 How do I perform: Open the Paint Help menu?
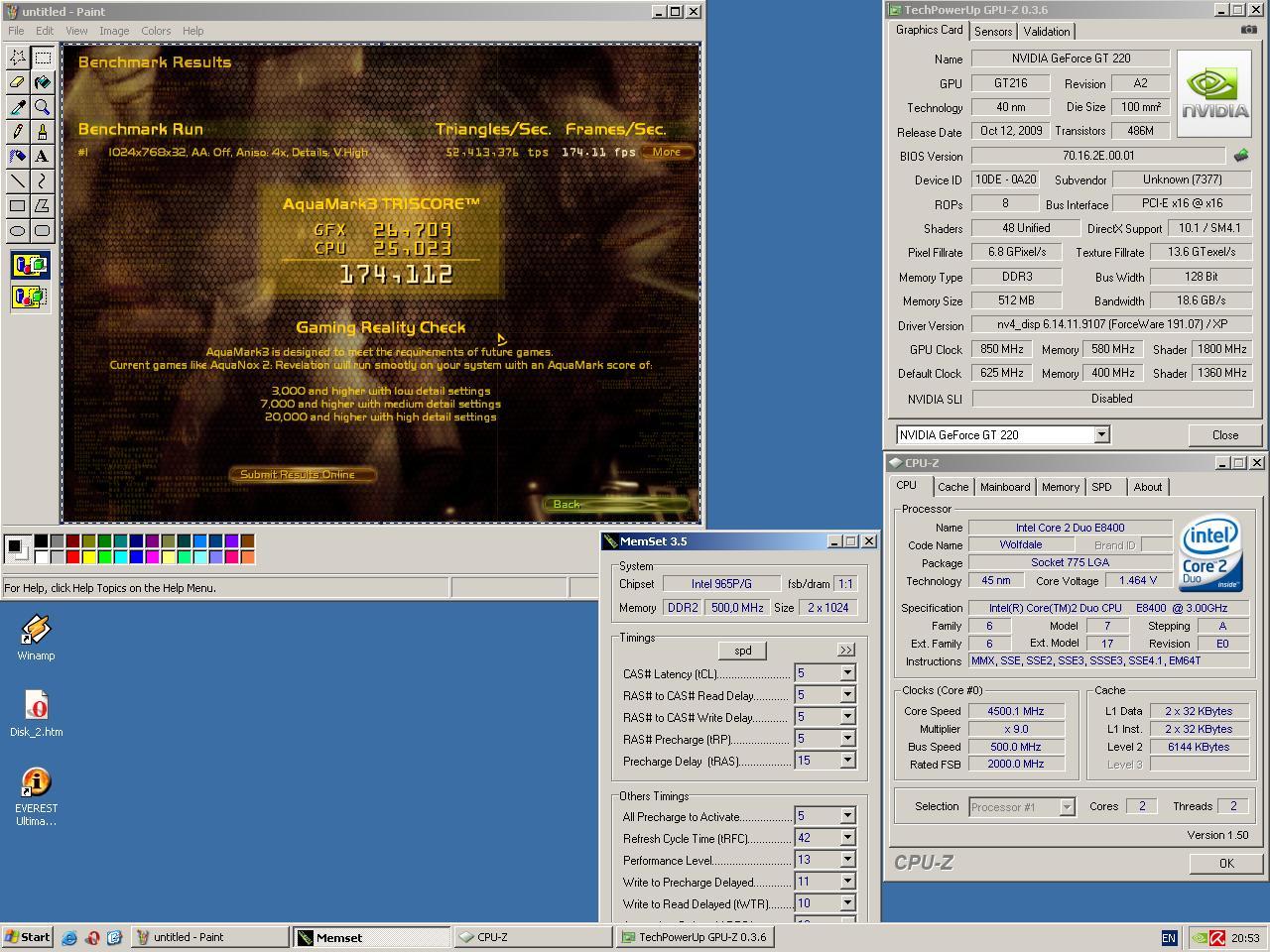[193, 31]
